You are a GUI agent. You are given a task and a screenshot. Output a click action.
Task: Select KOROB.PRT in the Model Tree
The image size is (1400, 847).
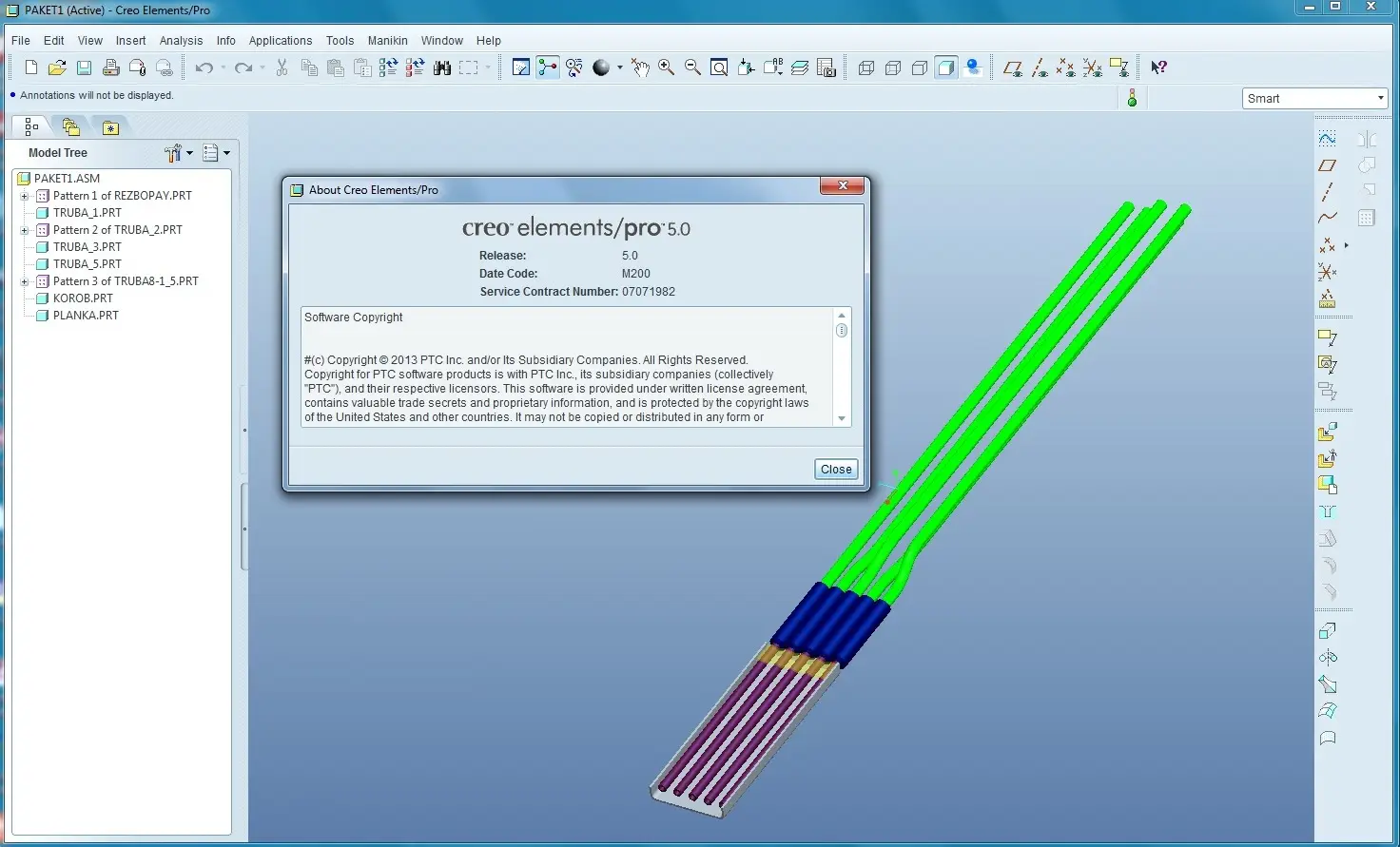[83, 298]
